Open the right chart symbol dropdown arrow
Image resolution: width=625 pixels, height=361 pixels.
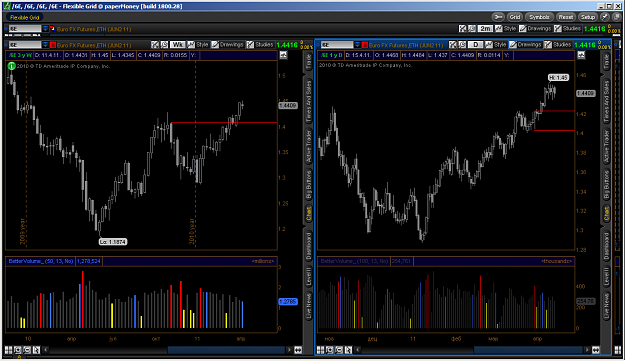click(358, 45)
